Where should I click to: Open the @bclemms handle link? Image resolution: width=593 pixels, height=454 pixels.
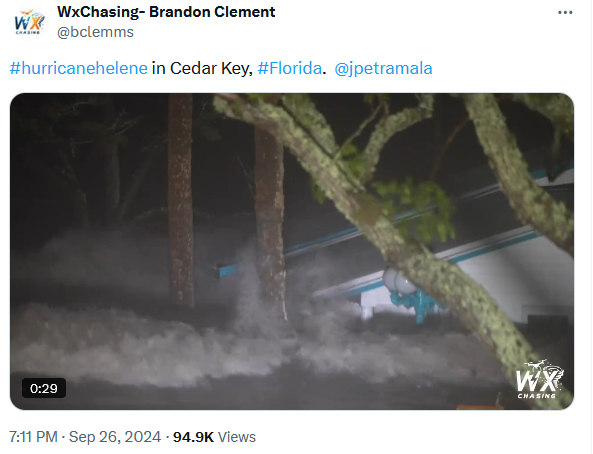(95, 32)
